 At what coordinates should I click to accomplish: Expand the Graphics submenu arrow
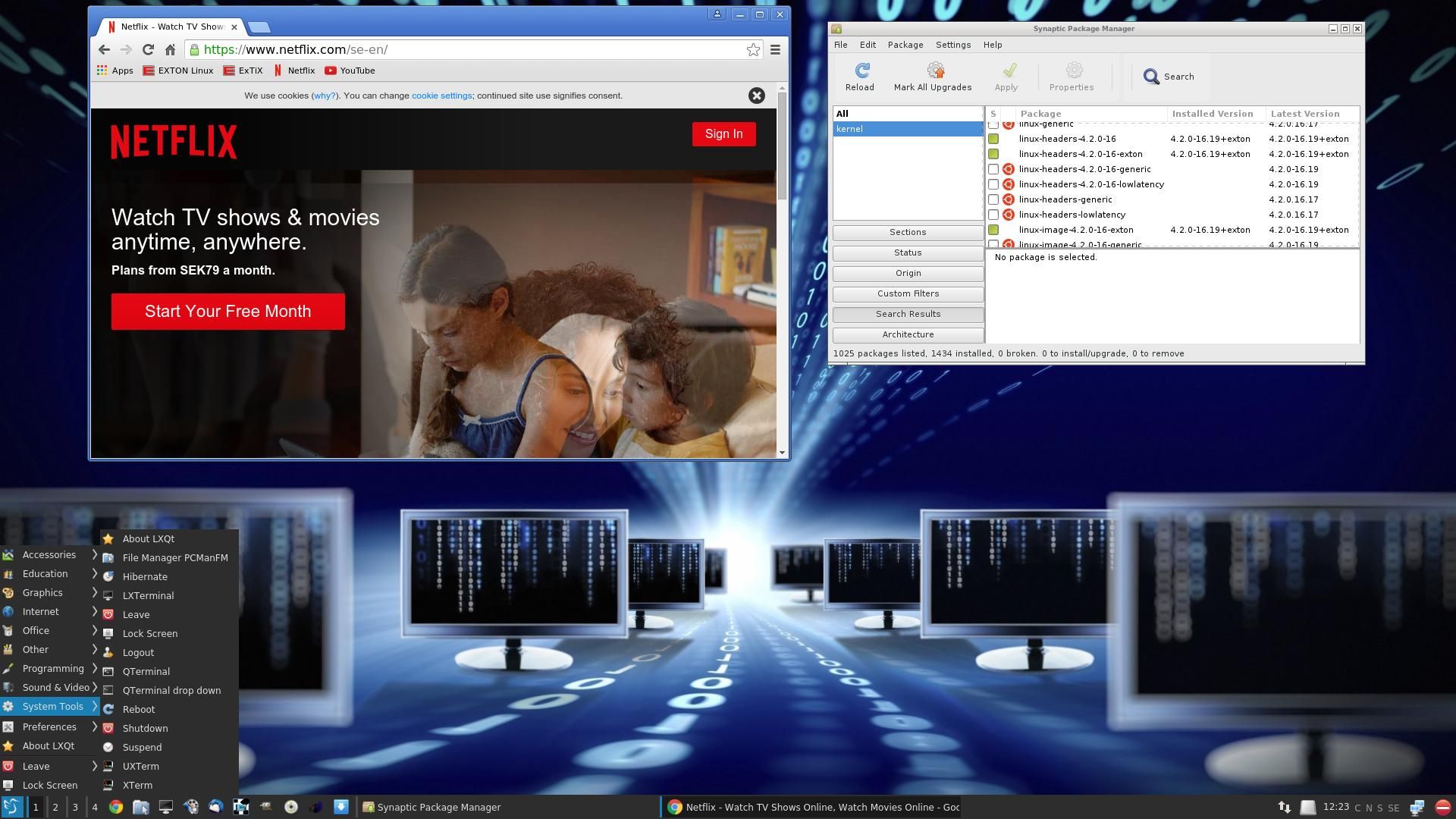[x=95, y=592]
